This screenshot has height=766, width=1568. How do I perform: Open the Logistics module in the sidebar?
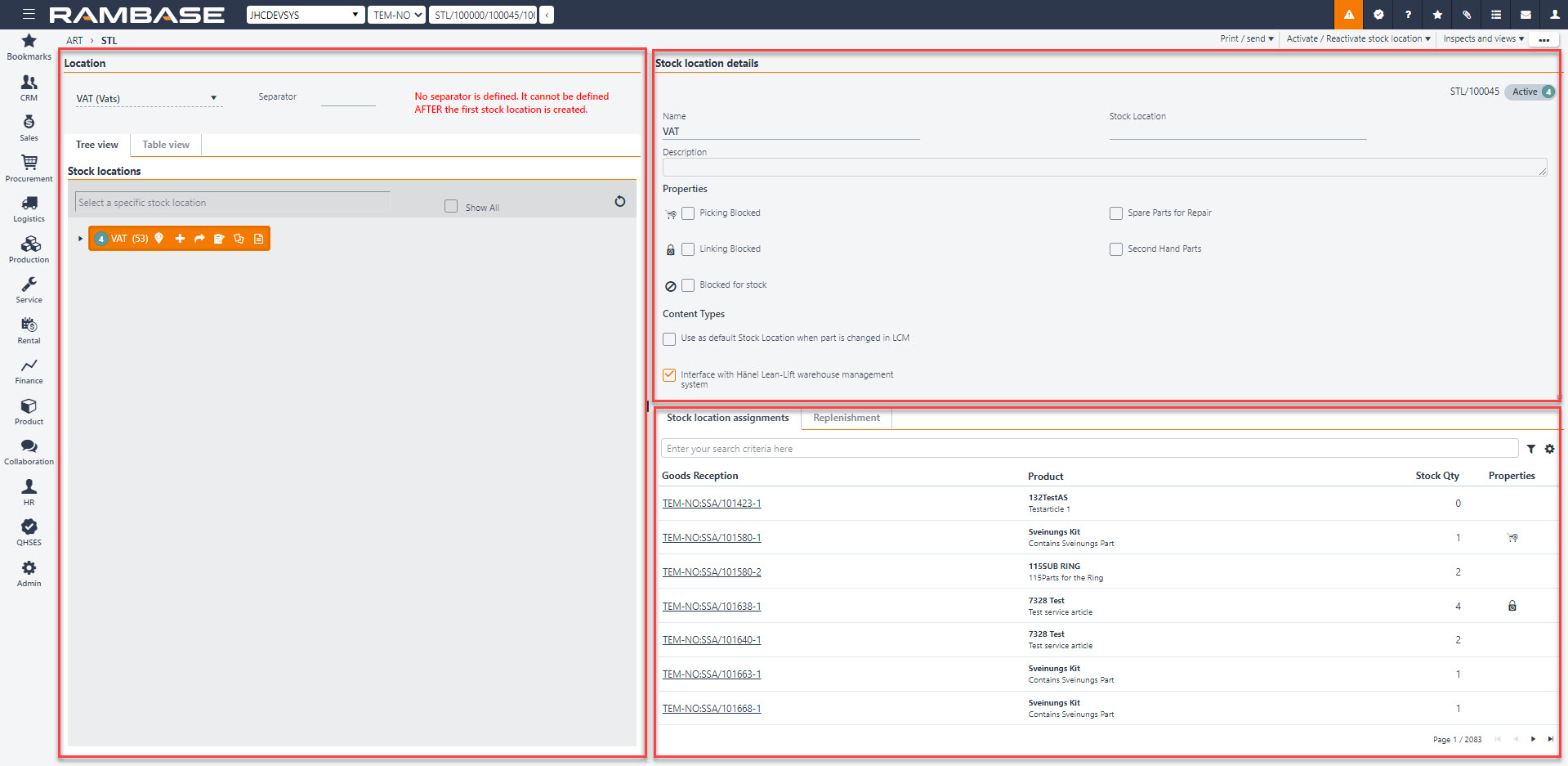29,208
